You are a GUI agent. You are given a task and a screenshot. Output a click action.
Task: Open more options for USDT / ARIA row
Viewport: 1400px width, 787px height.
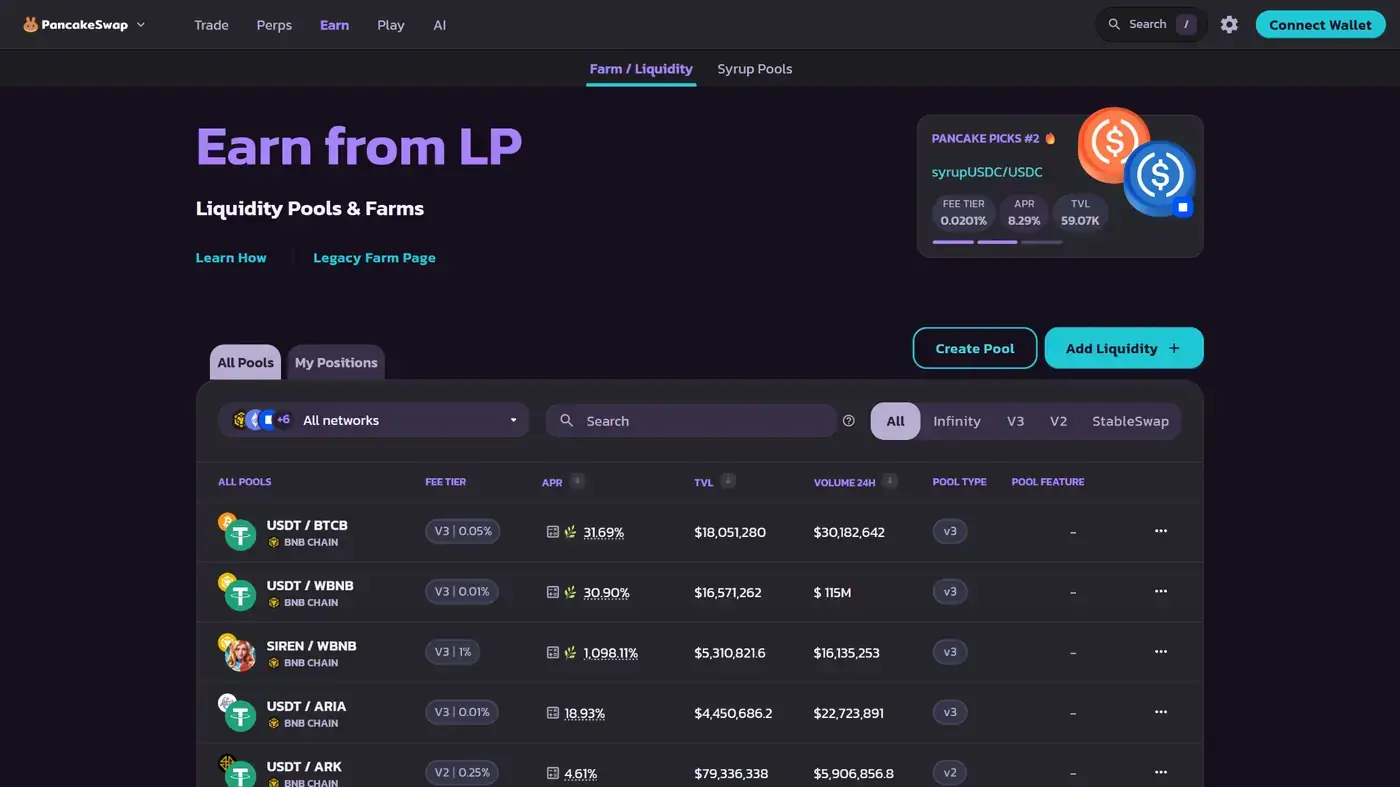click(1160, 712)
